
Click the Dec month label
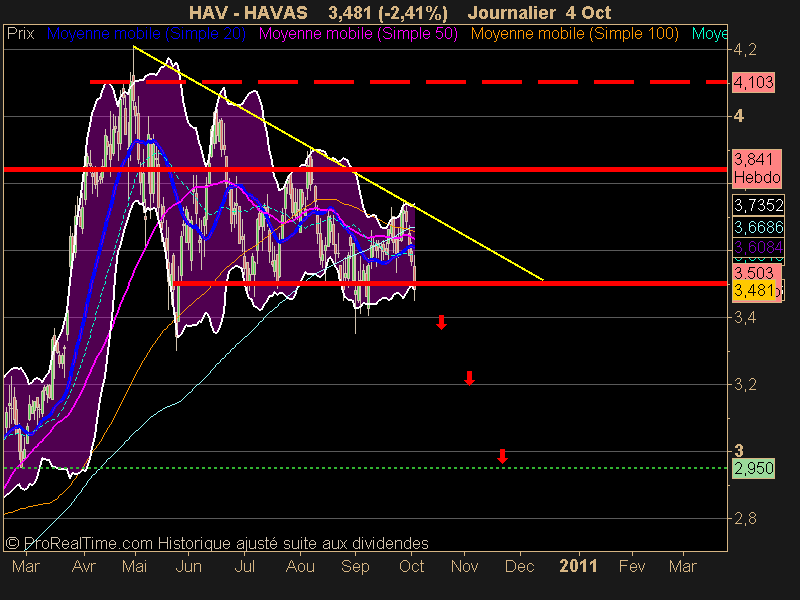tap(520, 566)
